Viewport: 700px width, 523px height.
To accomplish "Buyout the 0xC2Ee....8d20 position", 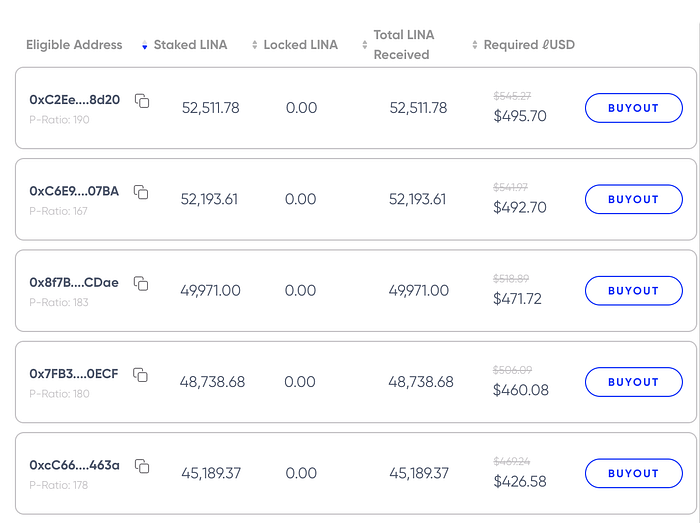I will tap(633, 108).
